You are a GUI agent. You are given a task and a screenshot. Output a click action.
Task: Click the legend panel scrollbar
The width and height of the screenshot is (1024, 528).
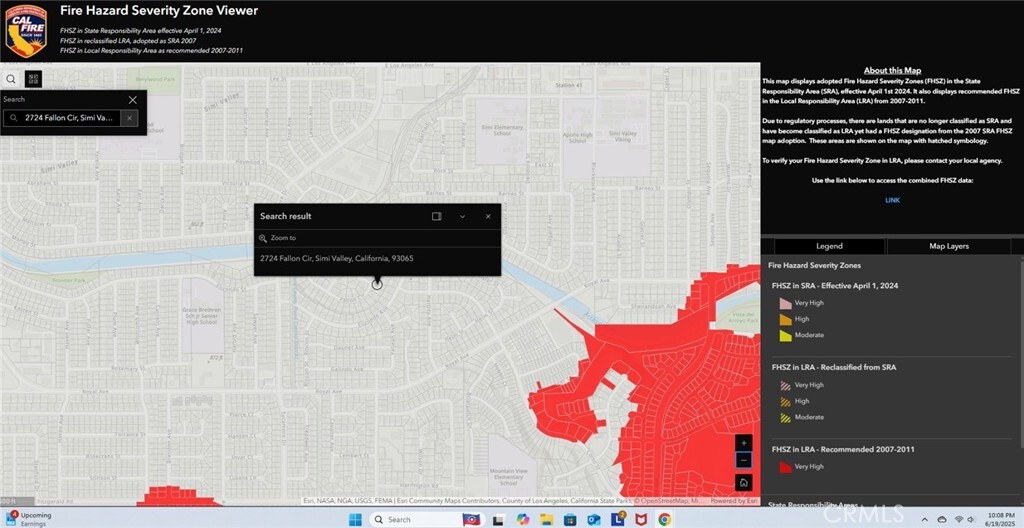pos(1021,353)
